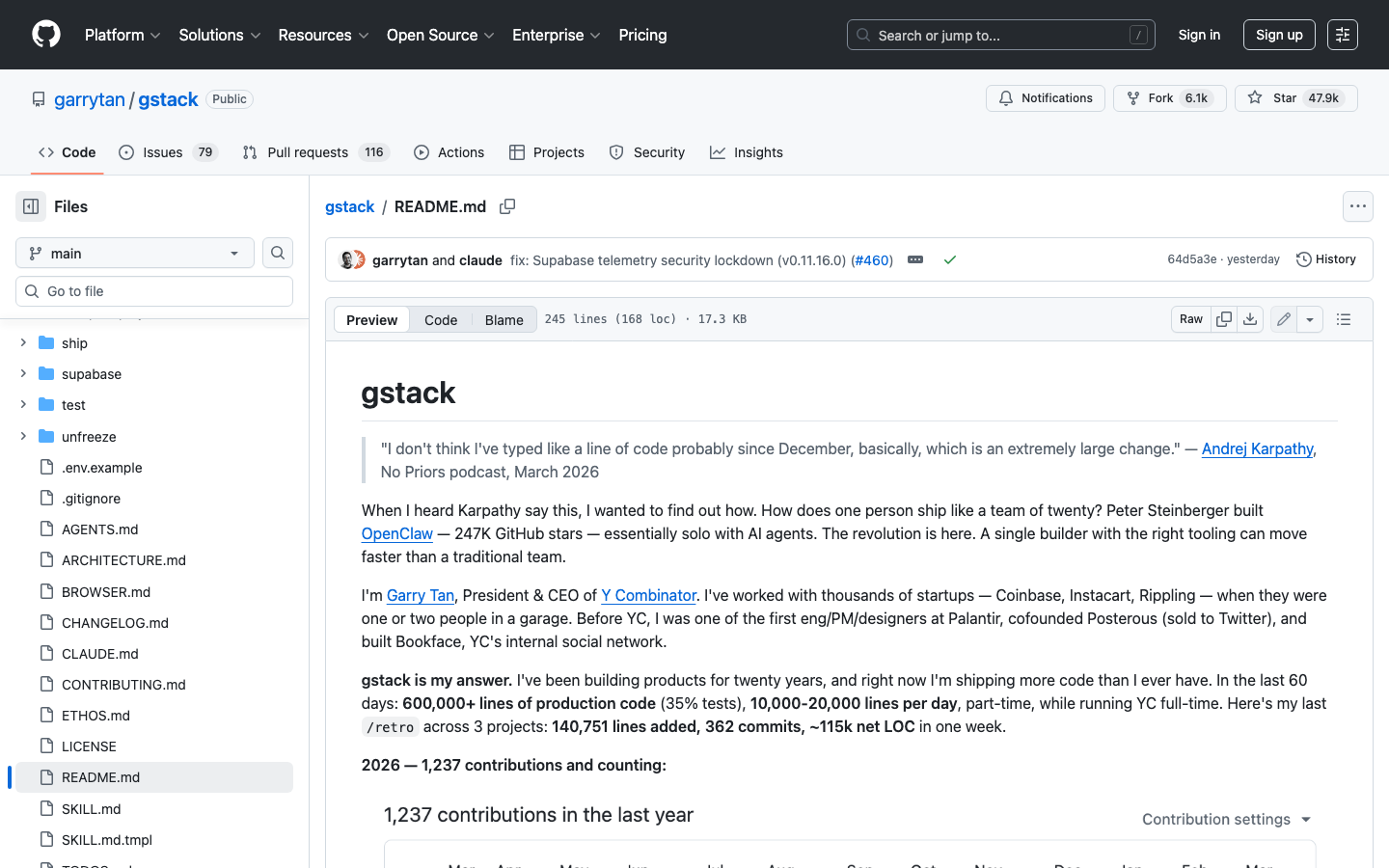
Task: Open the History of this file
Action: 1326,259
